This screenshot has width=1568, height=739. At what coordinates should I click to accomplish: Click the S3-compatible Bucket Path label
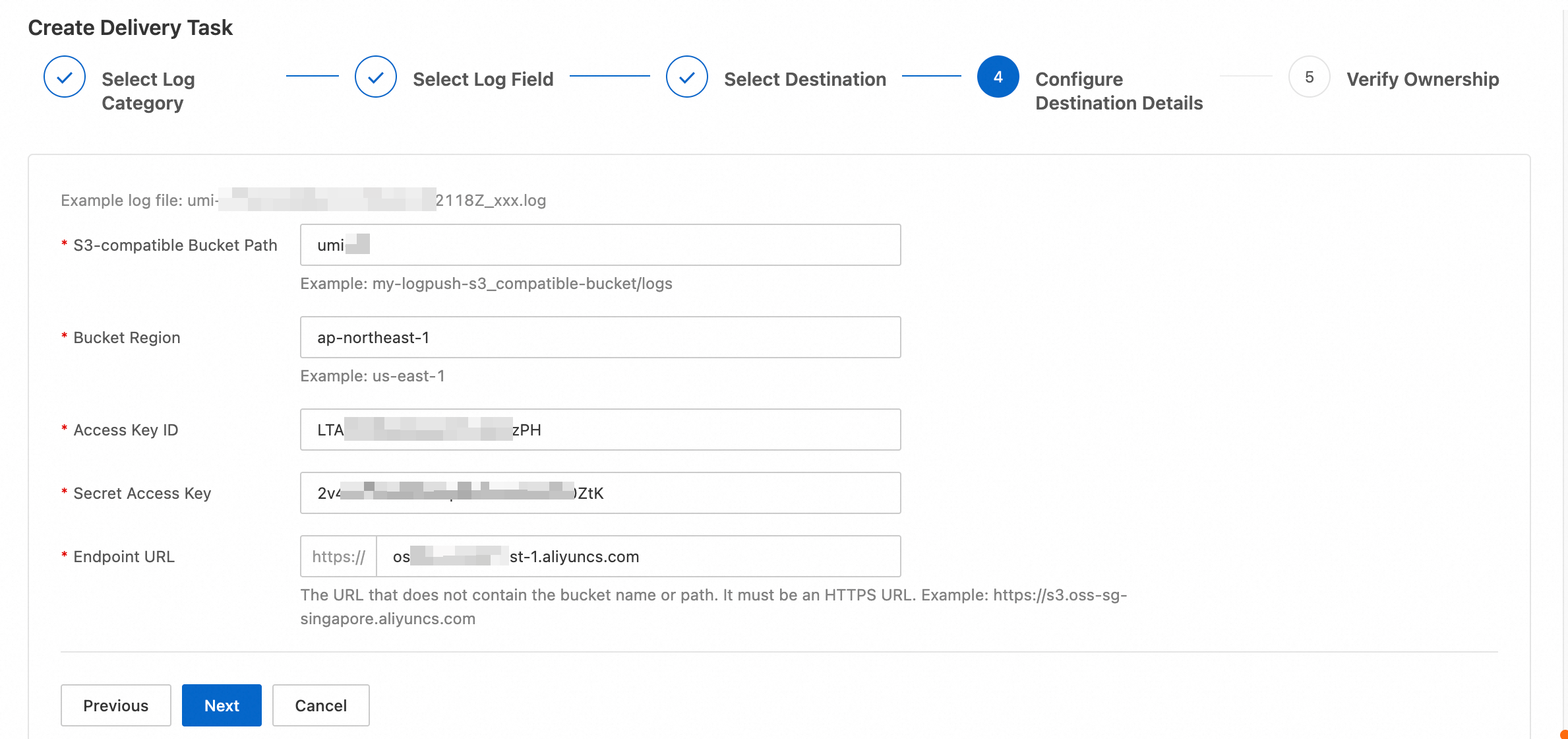(175, 245)
